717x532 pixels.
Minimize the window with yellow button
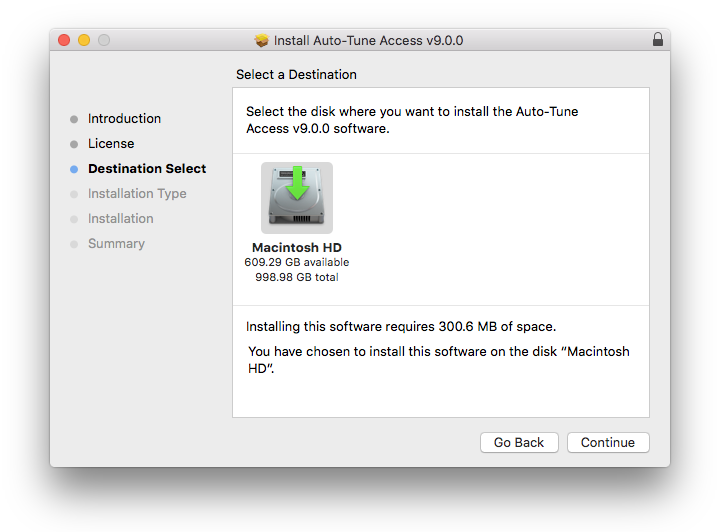click(84, 40)
